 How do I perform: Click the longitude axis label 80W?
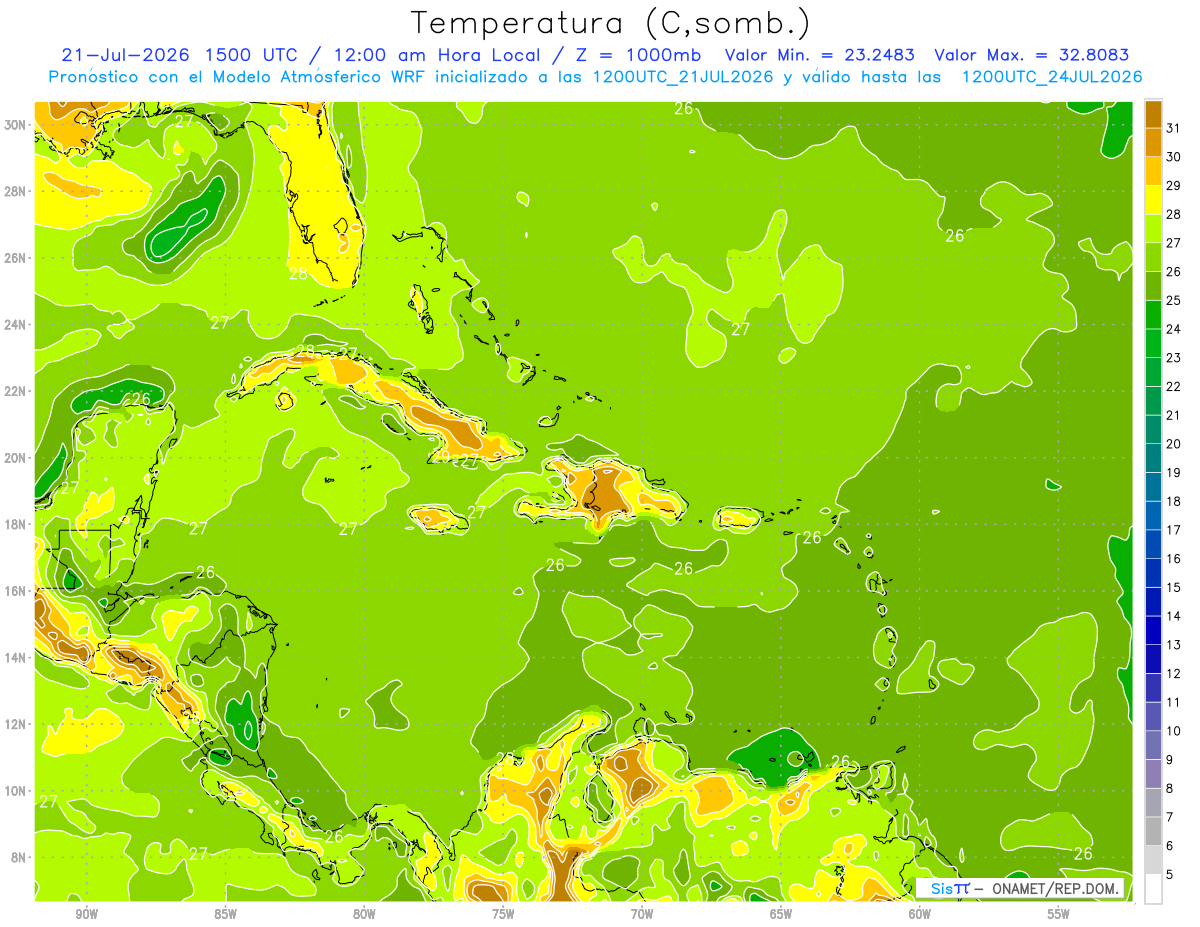point(364,914)
